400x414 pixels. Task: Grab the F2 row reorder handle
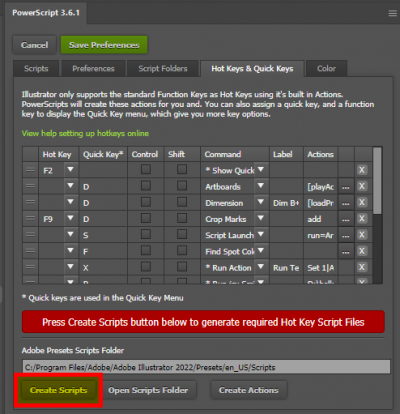click(30, 170)
